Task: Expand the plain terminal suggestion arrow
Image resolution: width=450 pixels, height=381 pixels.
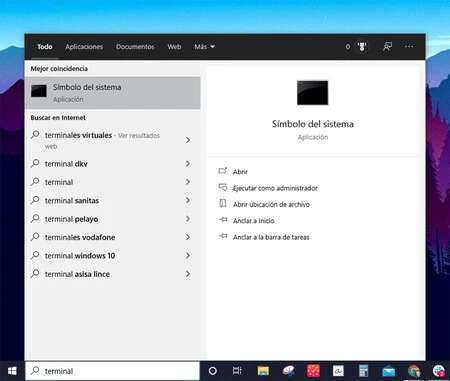Action: tap(188, 182)
